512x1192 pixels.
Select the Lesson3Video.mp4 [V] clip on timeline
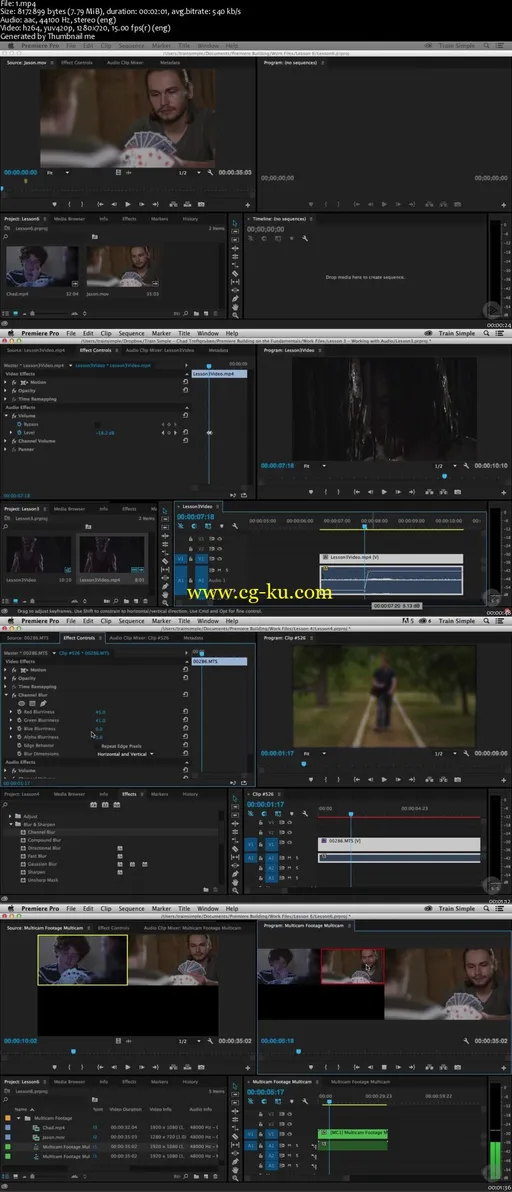pos(391,559)
